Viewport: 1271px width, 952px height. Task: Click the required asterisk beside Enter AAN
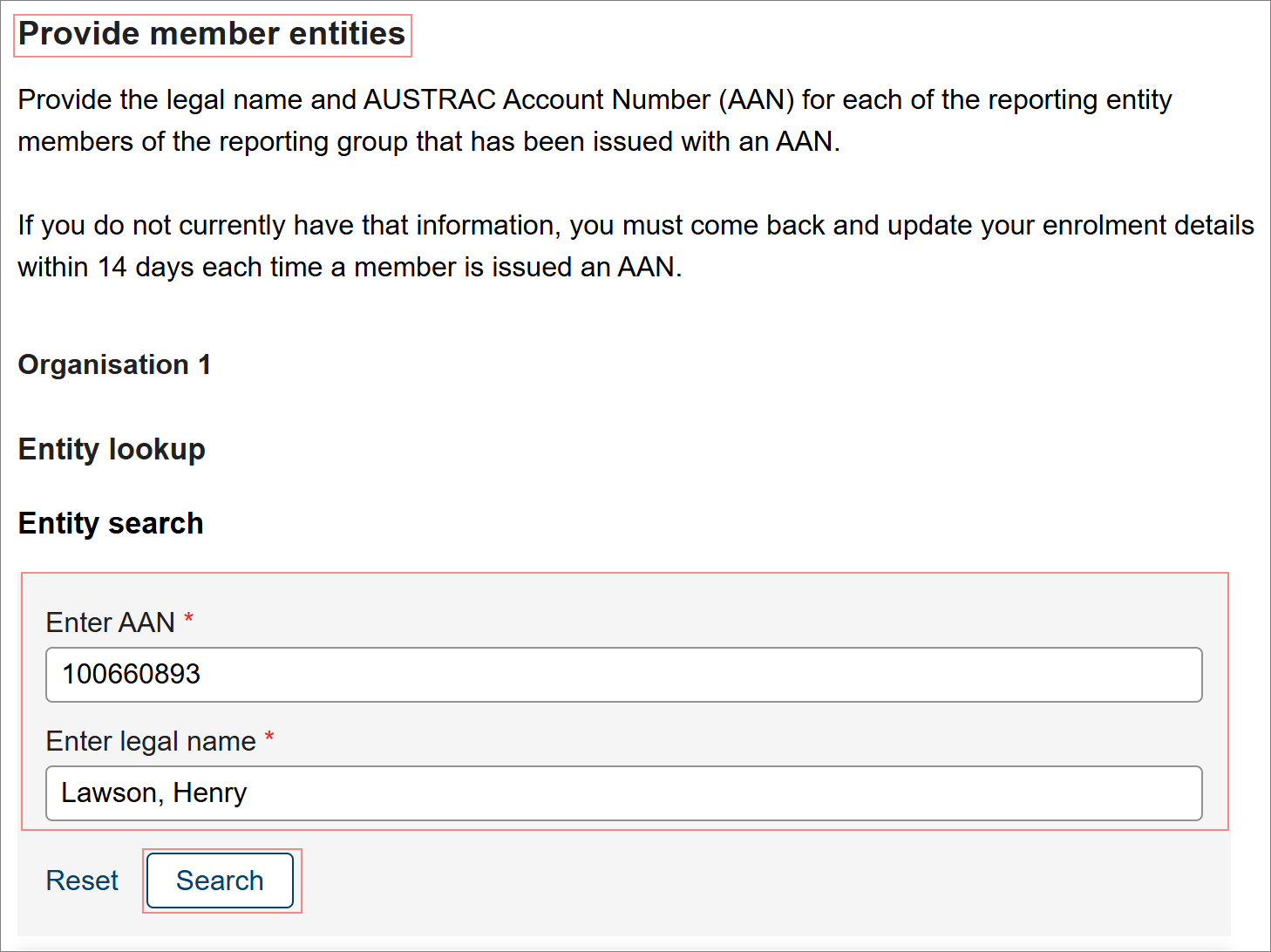pos(188,618)
